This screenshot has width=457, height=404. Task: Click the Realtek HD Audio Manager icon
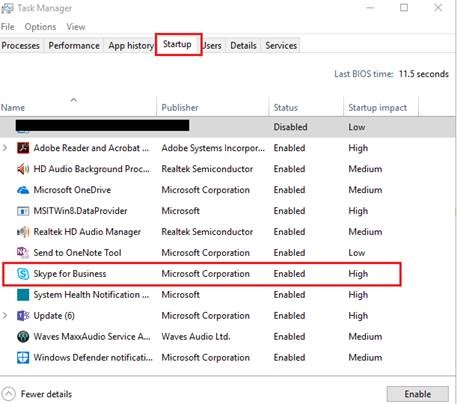23,232
